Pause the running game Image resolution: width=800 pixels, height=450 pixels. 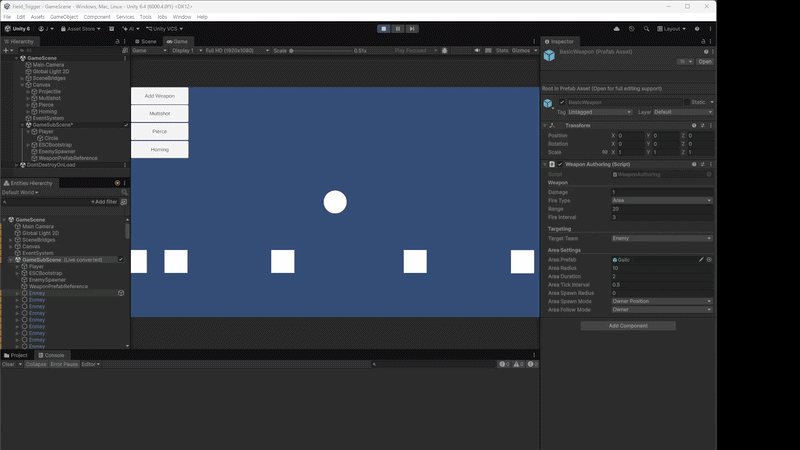tap(398, 29)
